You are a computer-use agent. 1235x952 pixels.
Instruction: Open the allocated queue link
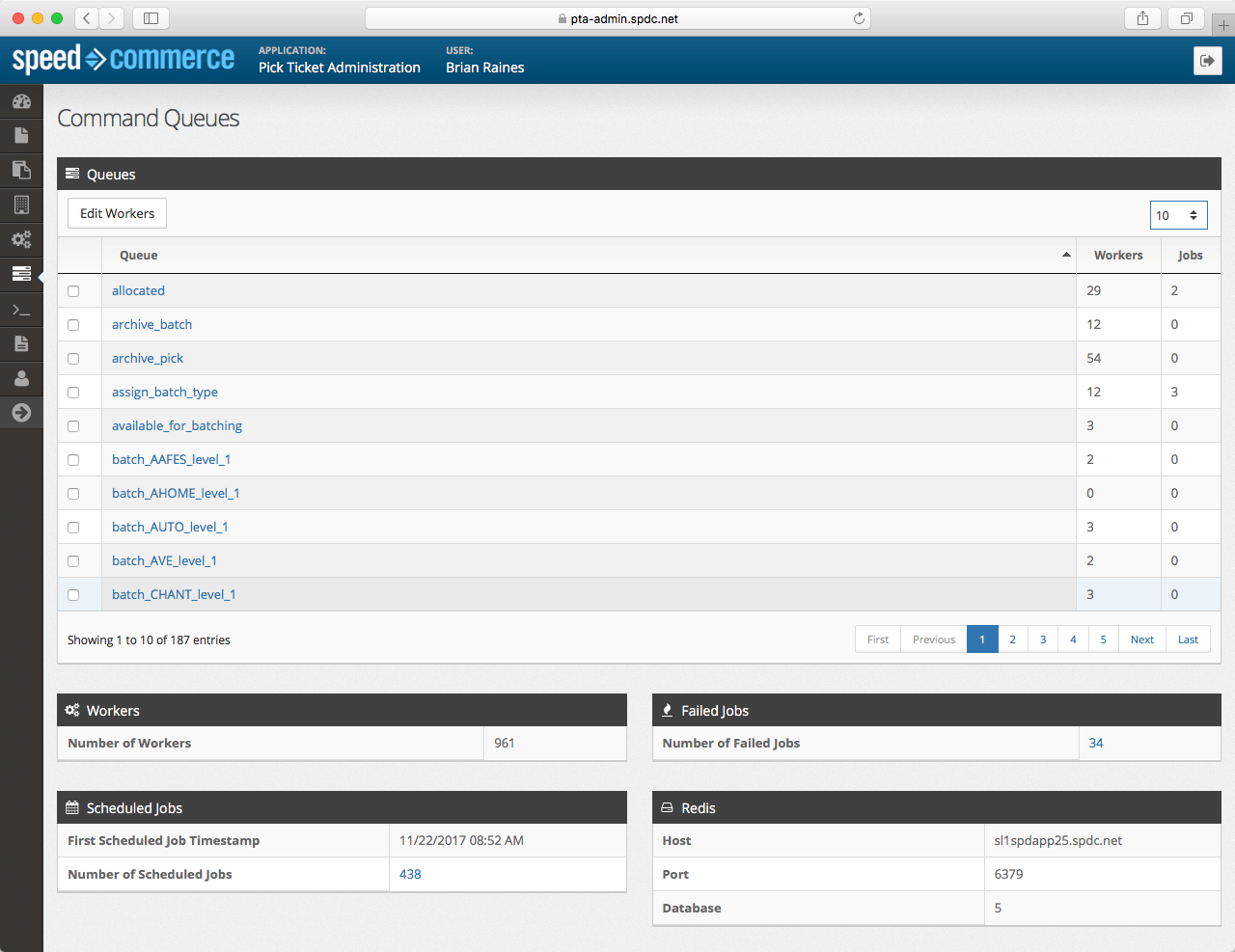tap(138, 290)
